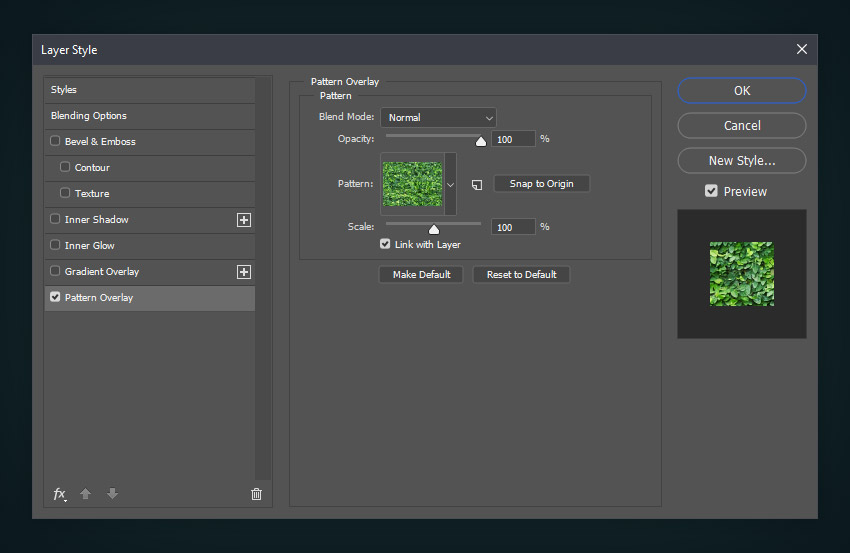Create new preset from current pattern icon
This screenshot has height=553, width=850.
coord(477,184)
